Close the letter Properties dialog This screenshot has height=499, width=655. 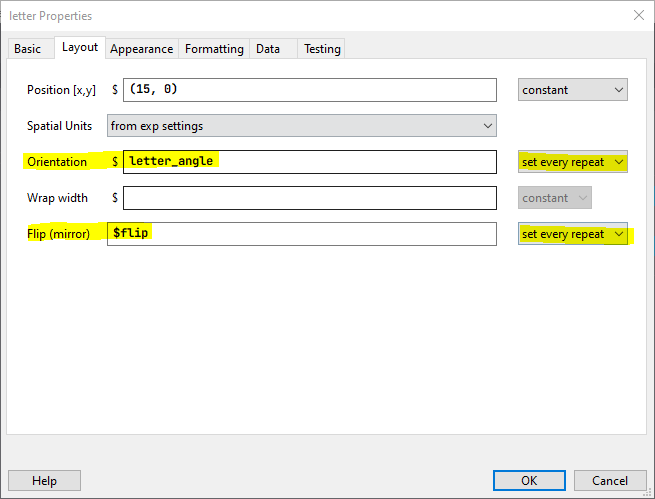pyautogui.click(x=639, y=15)
